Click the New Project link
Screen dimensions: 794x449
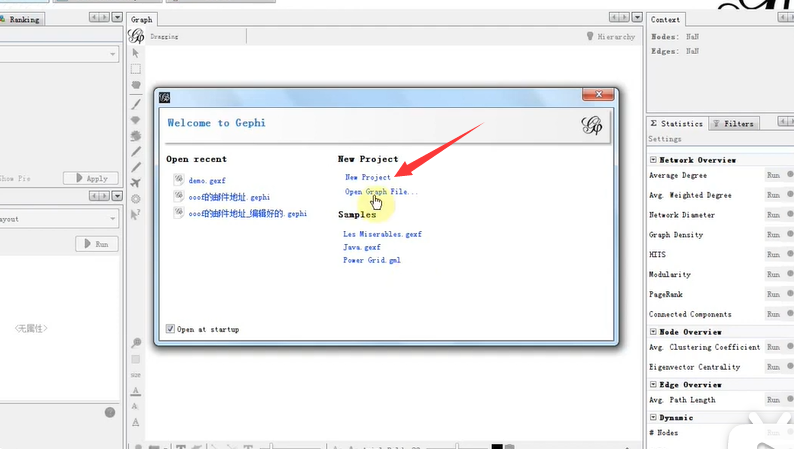368,177
